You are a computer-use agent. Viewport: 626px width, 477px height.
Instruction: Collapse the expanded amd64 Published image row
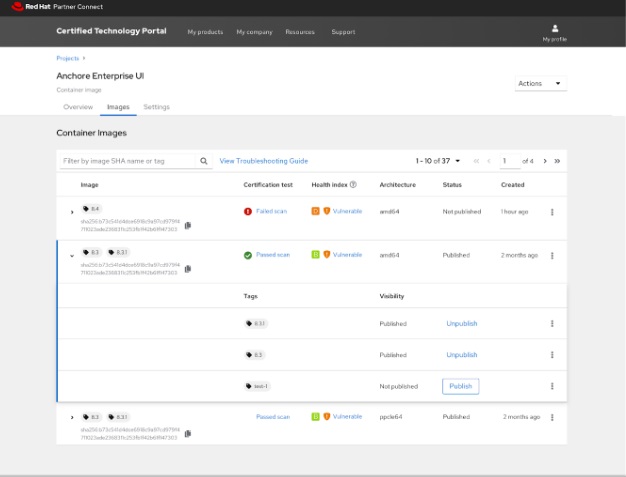coord(72,256)
